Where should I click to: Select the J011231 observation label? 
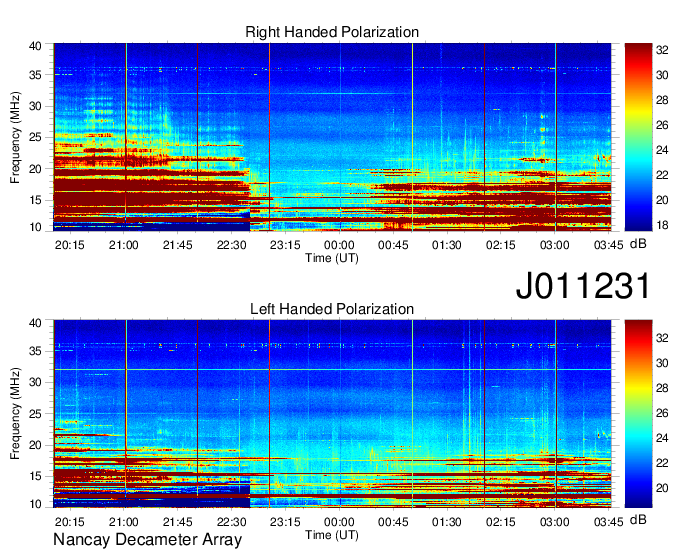(583, 286)
